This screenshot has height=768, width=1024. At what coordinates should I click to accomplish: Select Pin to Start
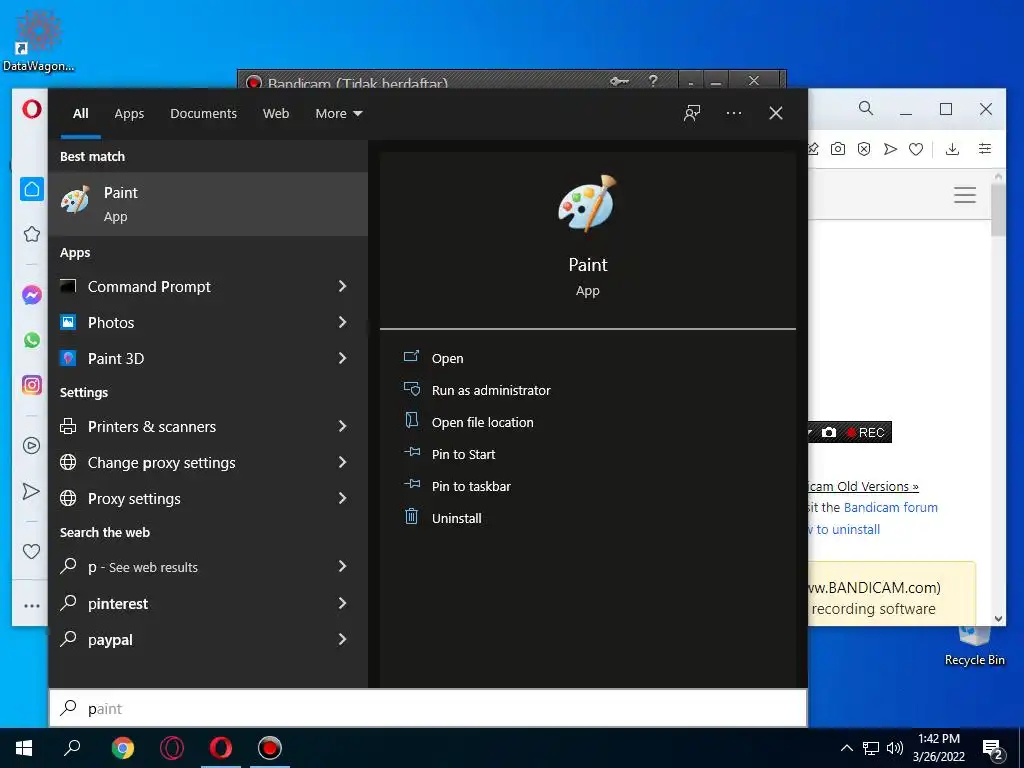click(x=463, y=455)
